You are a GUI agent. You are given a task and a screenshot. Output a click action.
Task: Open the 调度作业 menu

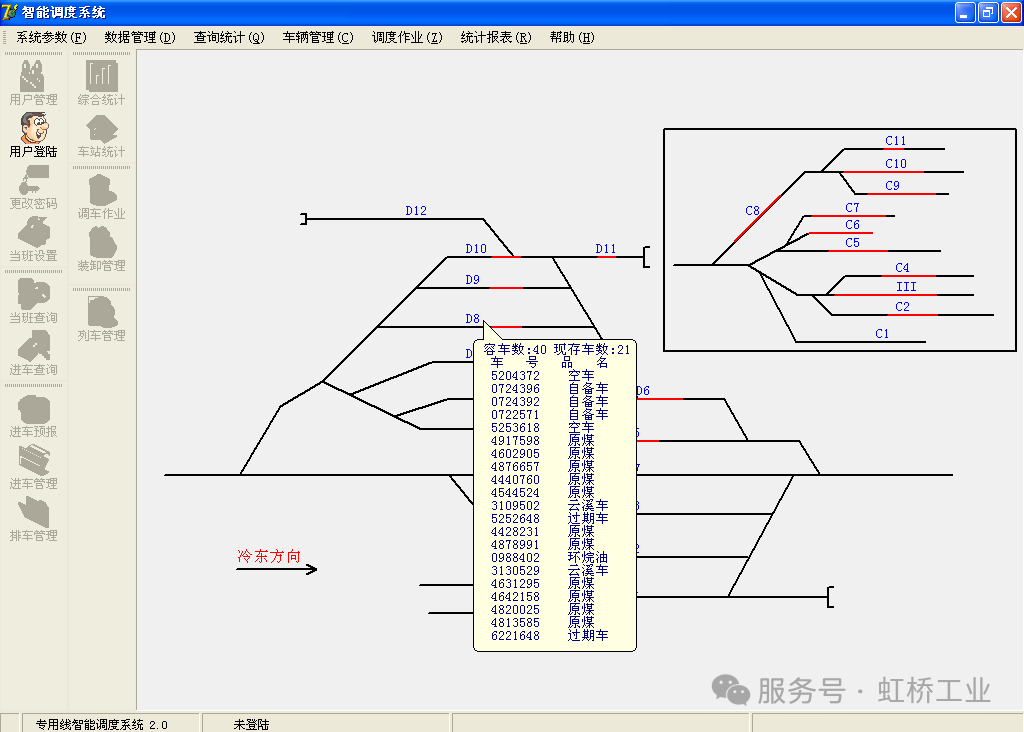[x=407, y=37]
